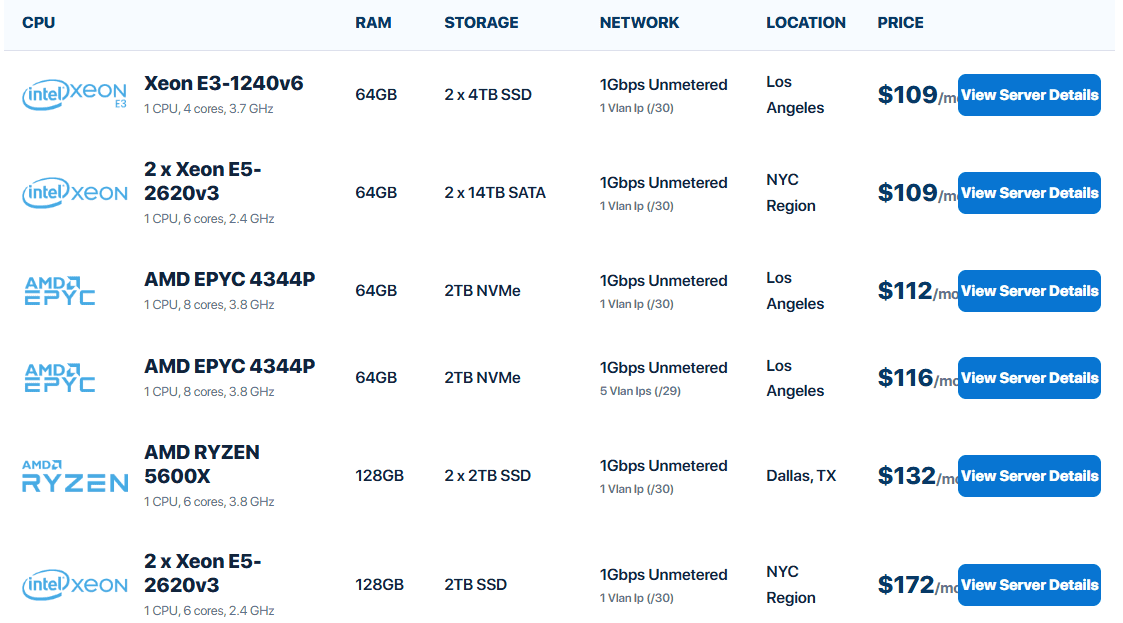Click the AMD EPYC logo for the $112 server
The height and width of the screenshot is (623, 1123).
pyautogui.click(x=60, y=291)
